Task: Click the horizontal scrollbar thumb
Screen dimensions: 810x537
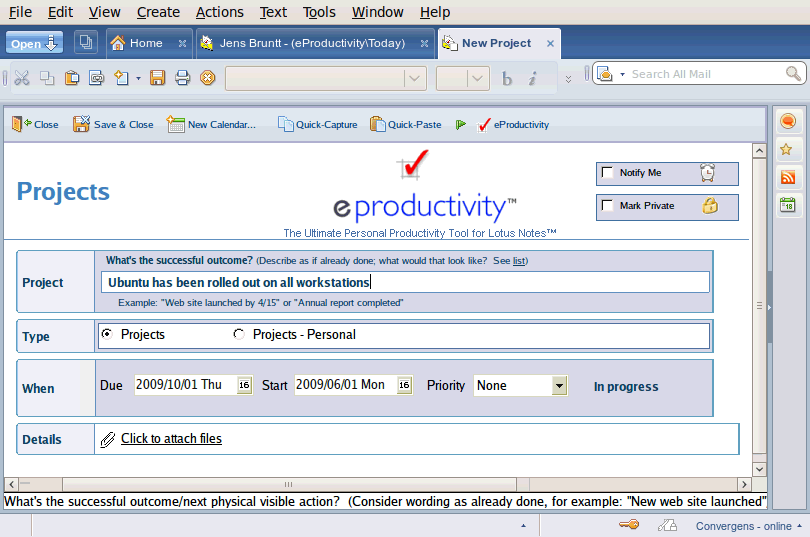Action: tap(289, 484)
